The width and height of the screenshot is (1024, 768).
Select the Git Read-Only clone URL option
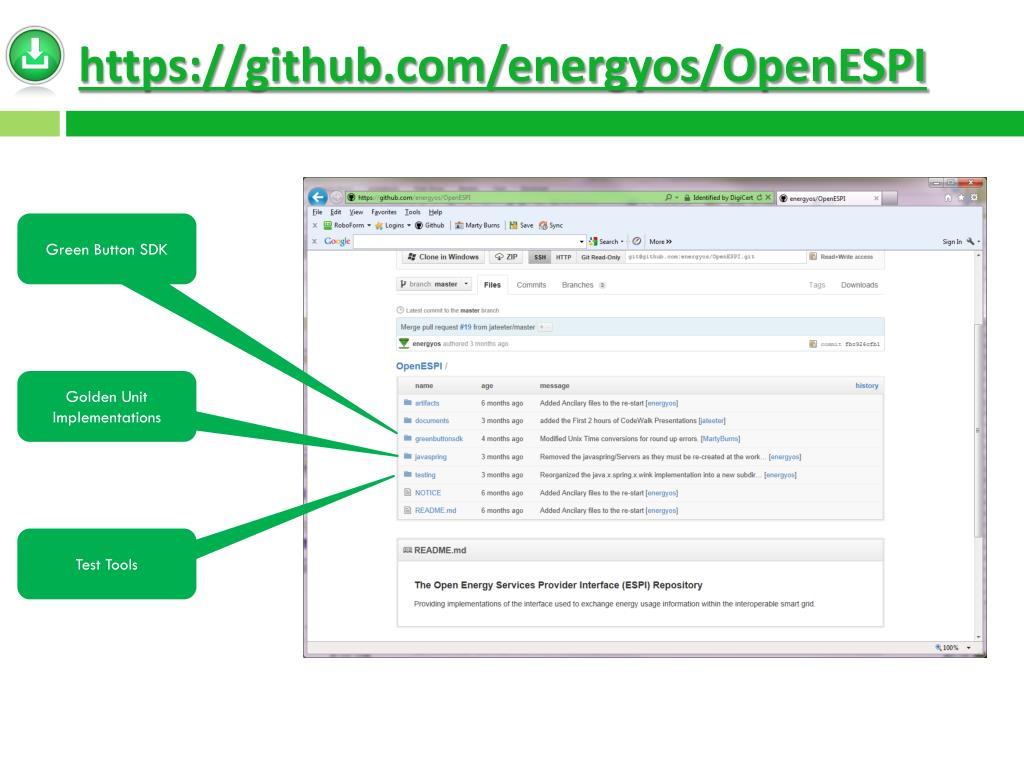pyautogui.click(x=600, y=257)
